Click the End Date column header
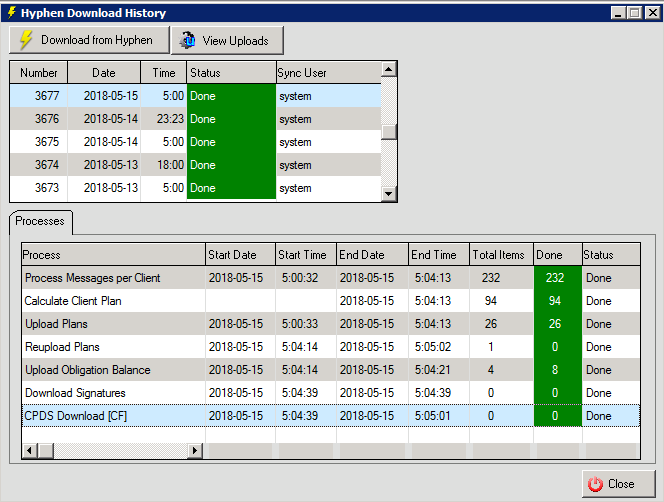 pyautogui.click(x=373, y=255)
